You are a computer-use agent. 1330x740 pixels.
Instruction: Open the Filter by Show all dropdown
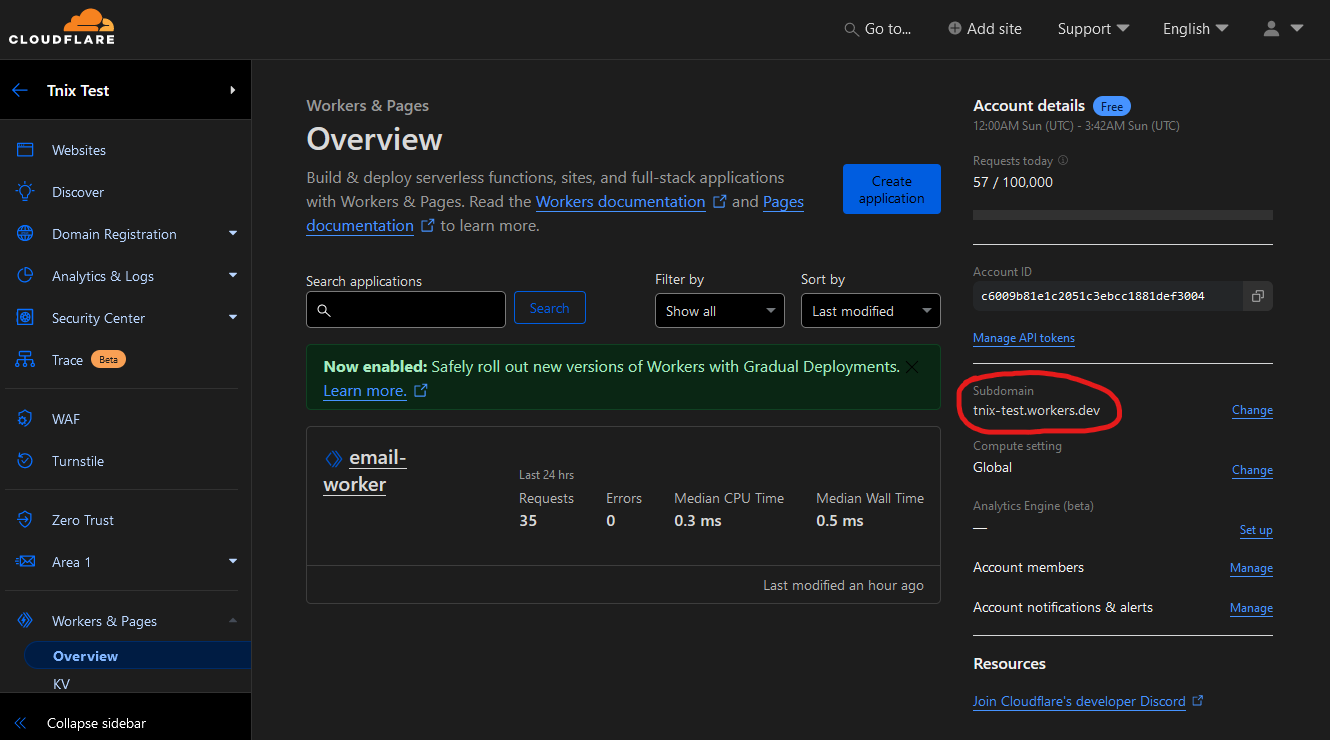click(720, 311)
